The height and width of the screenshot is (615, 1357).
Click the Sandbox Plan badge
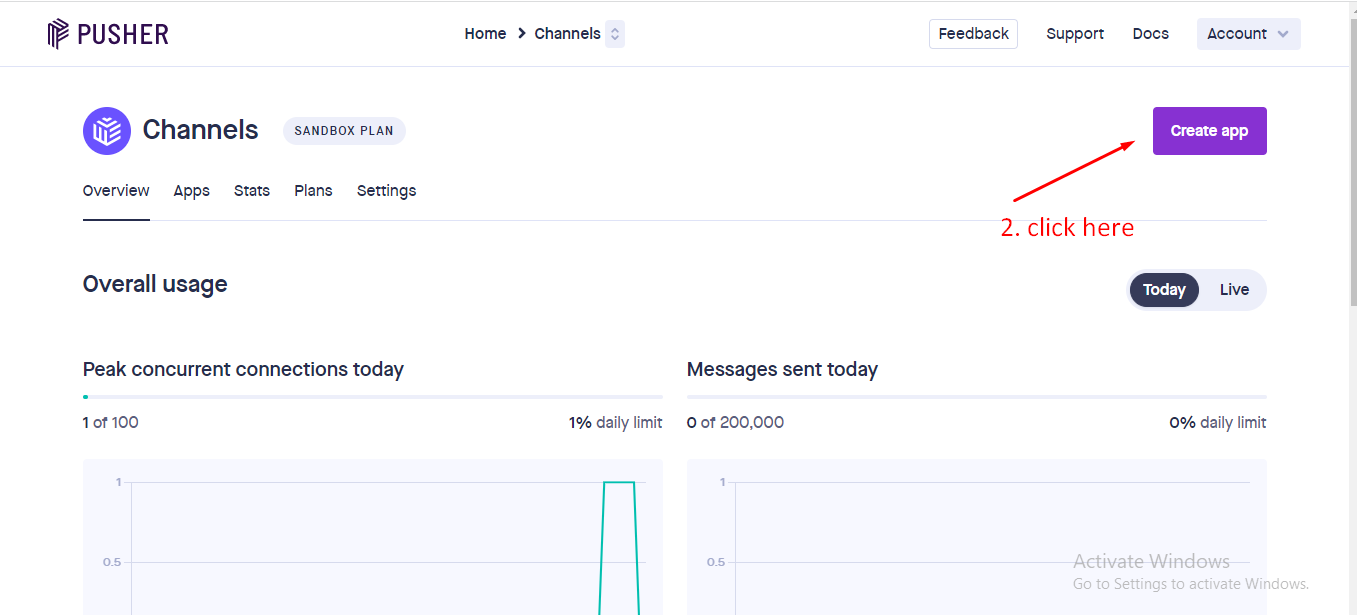pos(344,131)
